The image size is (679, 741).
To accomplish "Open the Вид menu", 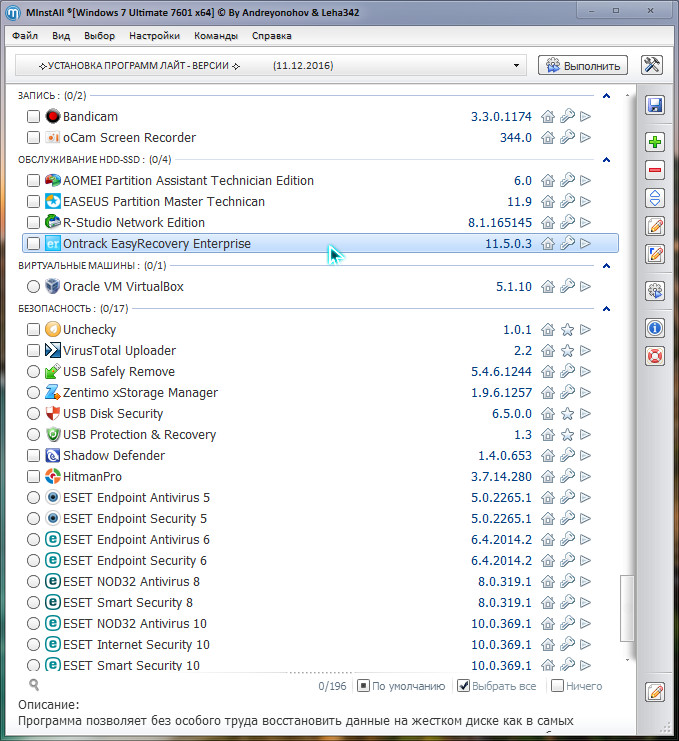I will coord(61,36).
